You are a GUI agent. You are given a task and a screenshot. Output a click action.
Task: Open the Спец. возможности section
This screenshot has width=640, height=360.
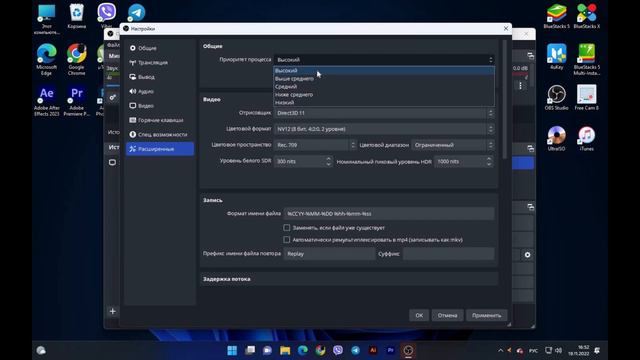160,134
